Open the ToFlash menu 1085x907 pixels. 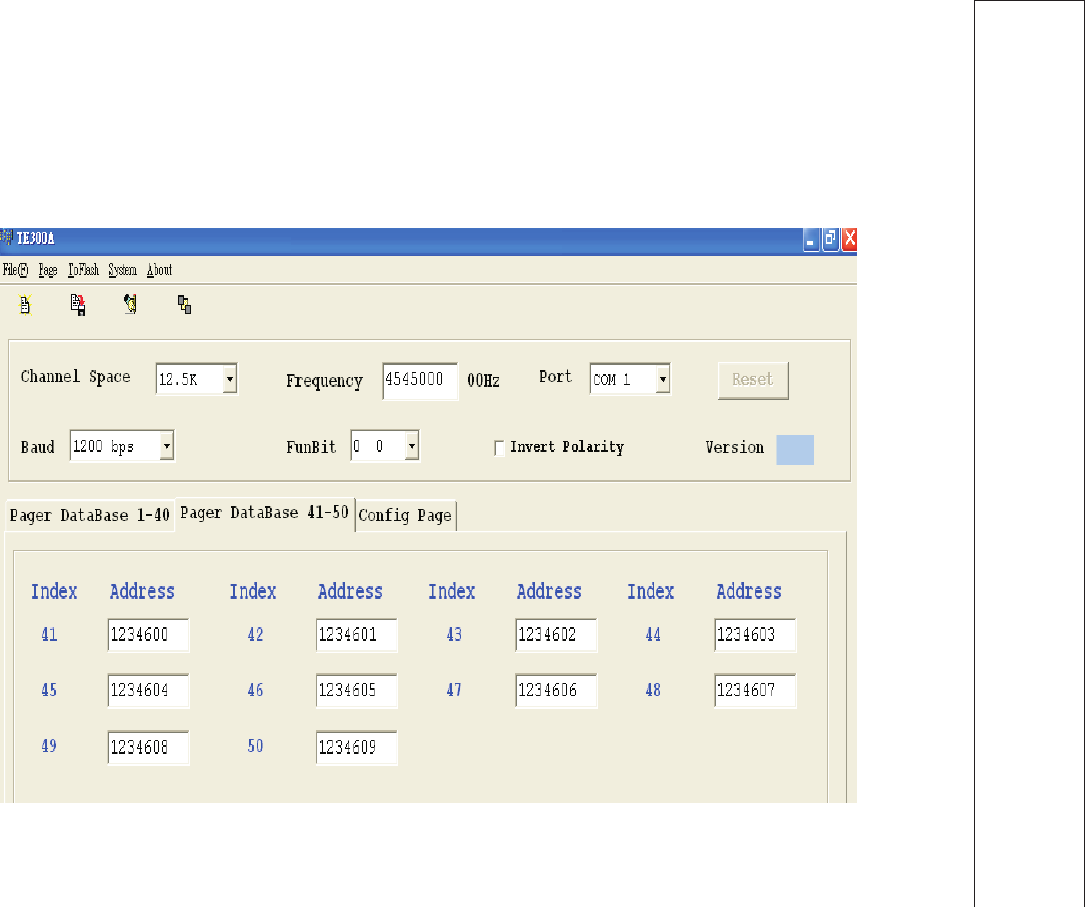coord(83,270)
